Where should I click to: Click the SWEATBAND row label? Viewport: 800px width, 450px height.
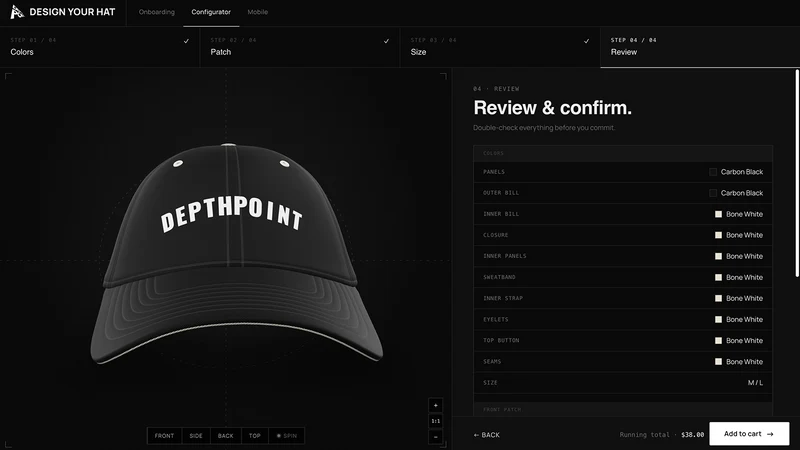coord(499,278)
